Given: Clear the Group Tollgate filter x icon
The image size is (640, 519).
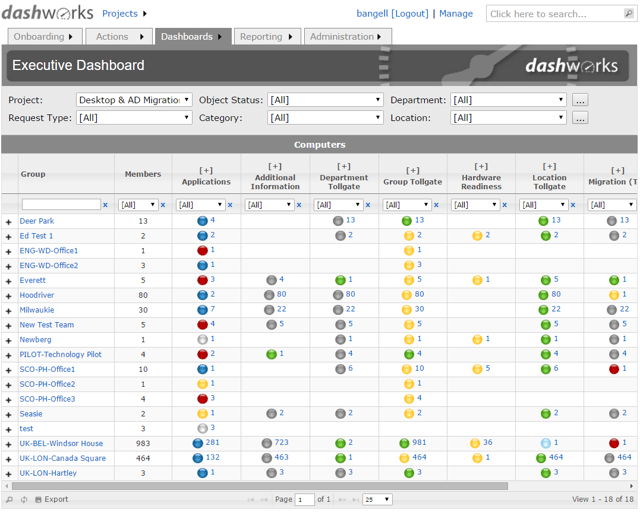Looking at the screenshot, I should [x=436, y=205].
